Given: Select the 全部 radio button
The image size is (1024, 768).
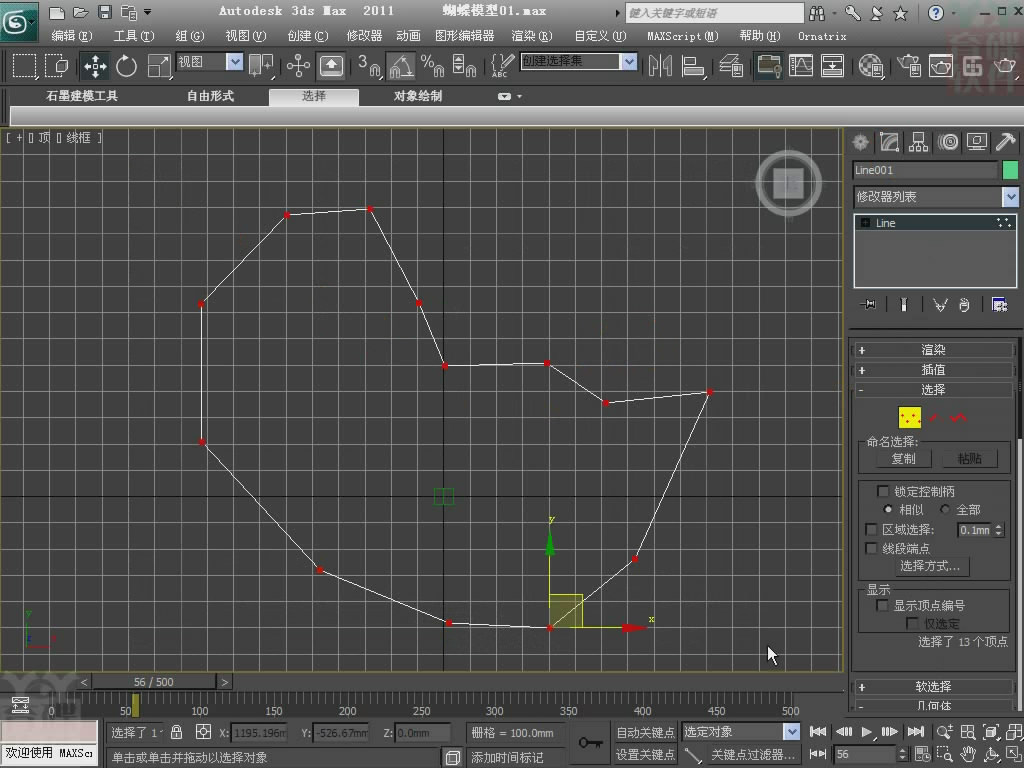Looking at the screenshot, I should (x=945, y=509).
